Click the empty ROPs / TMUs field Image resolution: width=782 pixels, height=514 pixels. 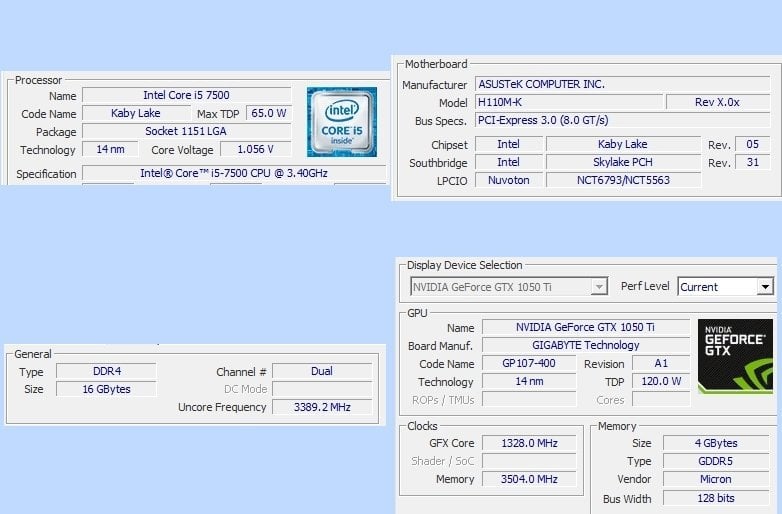529,399
